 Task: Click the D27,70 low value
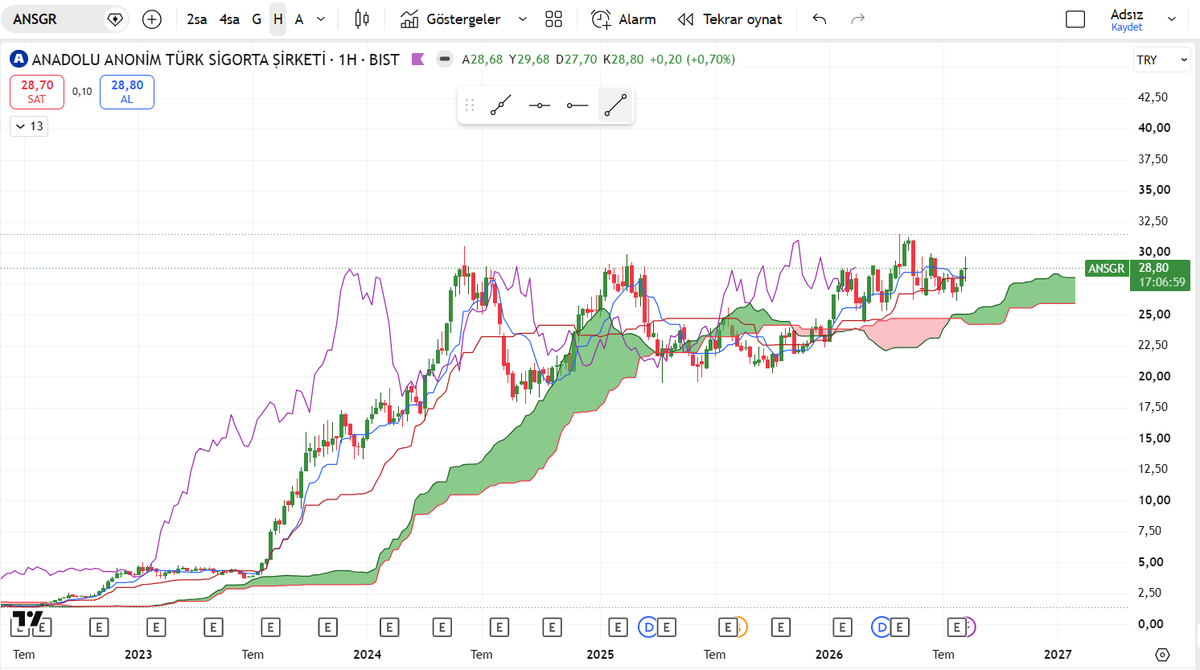(576, 60)
